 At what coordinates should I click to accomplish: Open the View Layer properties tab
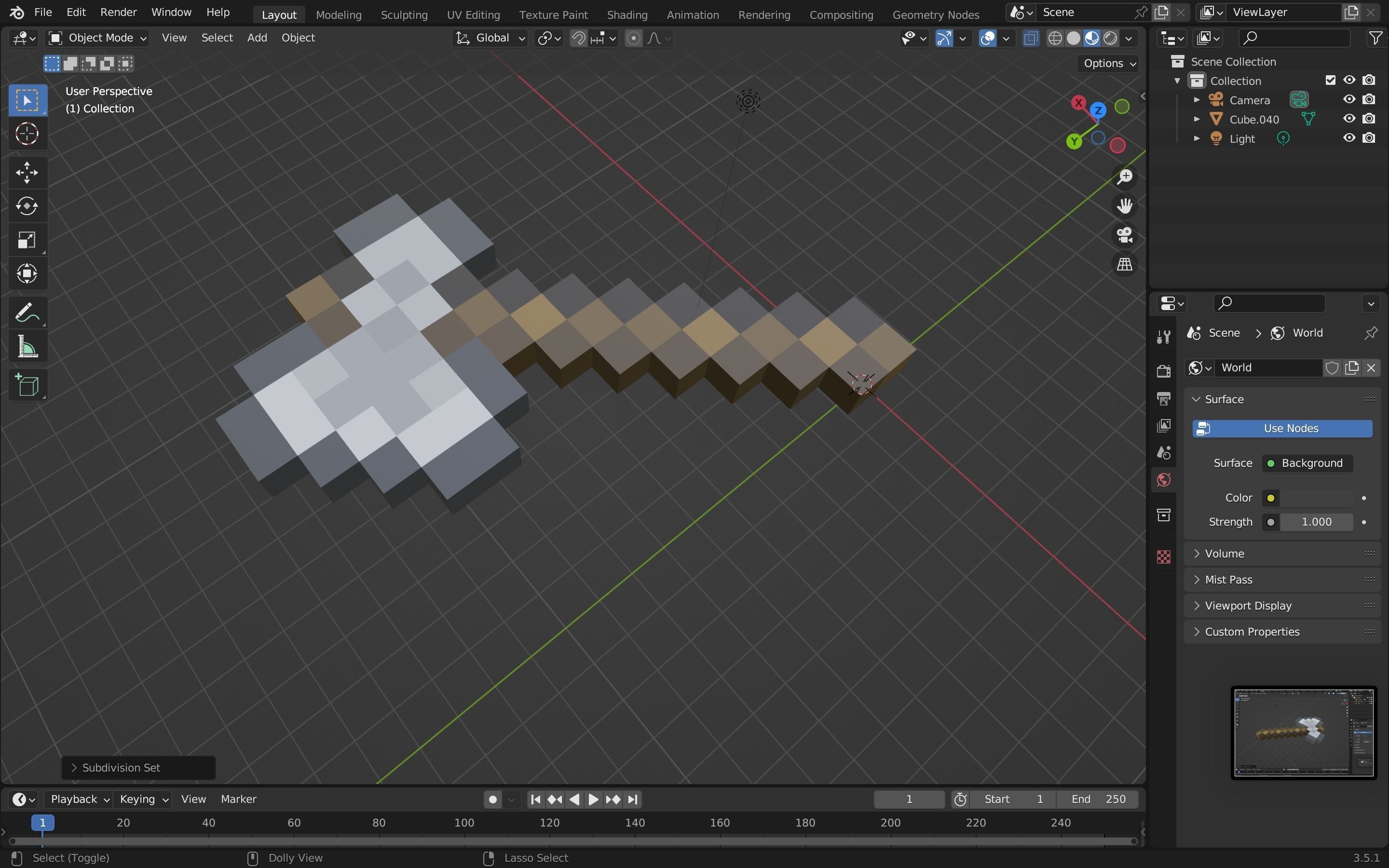1163,425
